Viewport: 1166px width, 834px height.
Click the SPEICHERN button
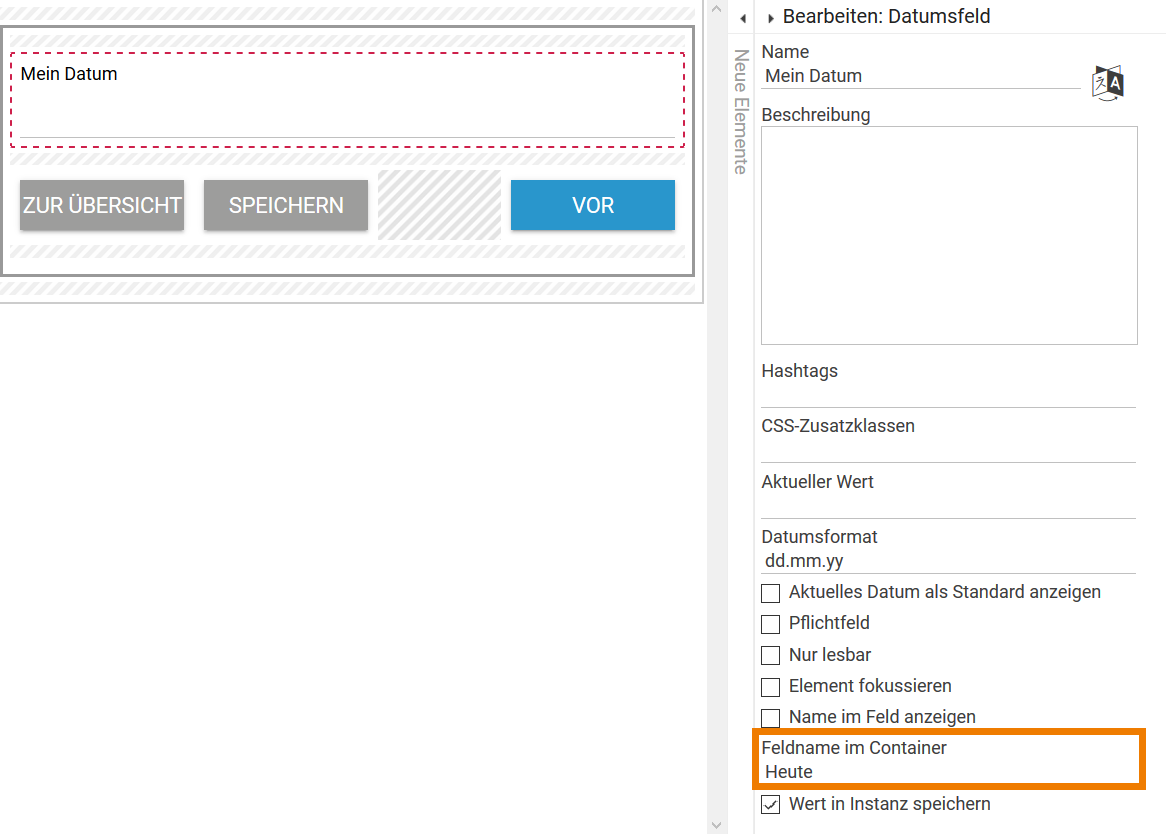point(286,205)
